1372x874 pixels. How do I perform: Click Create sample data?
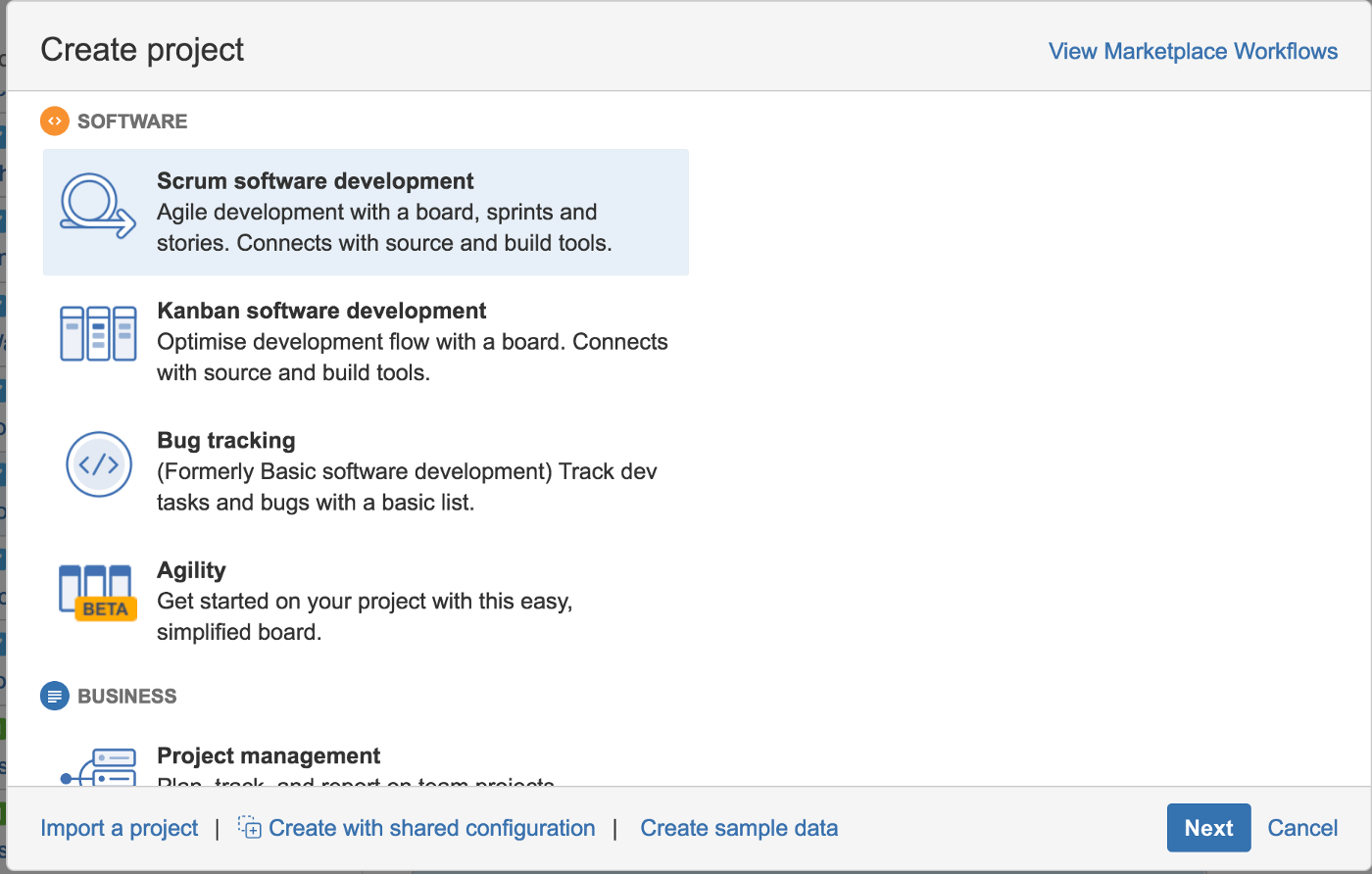pyautogui.click(x=739, y=828)
